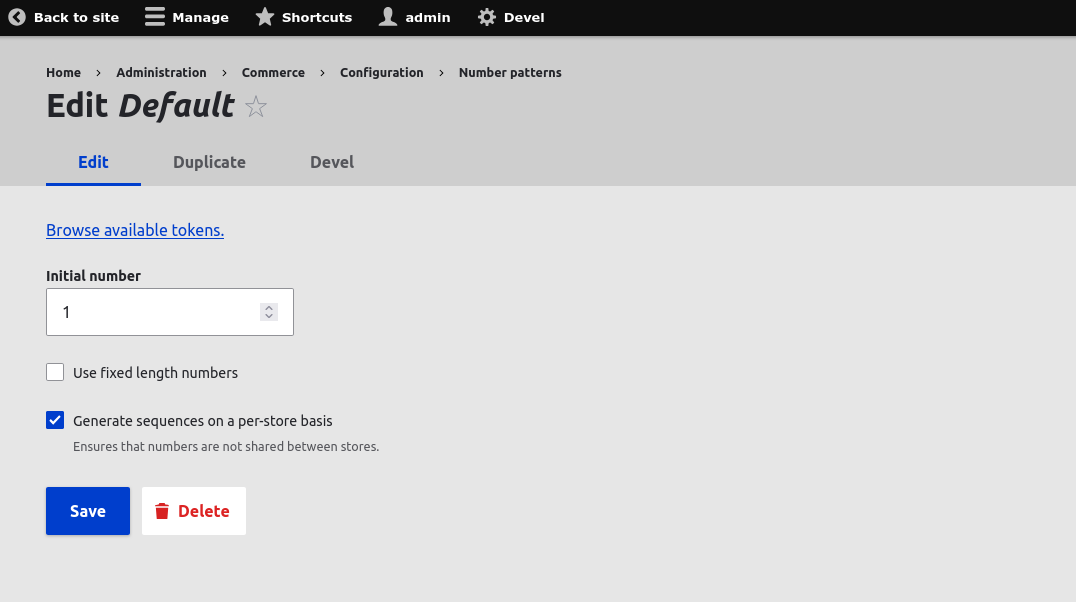The width and height of the screenshot is (1076, 602).
Task: Navigate to Home via breadcrumb
Action: (63, 72)
